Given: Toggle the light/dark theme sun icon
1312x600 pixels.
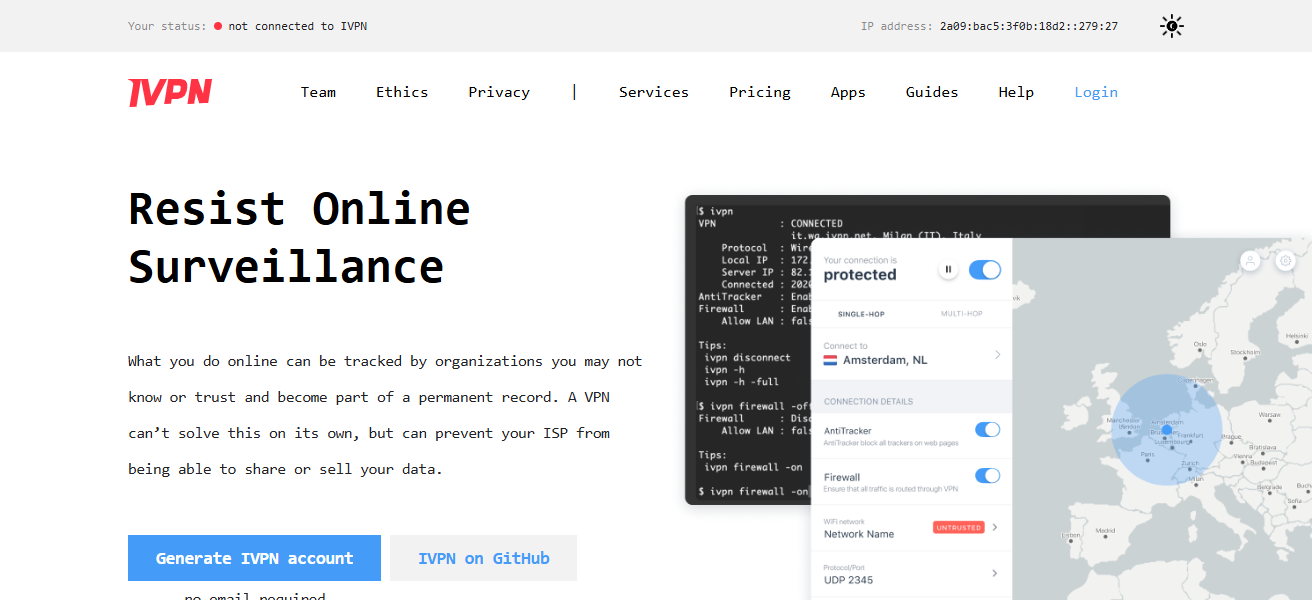Looking at the screenshot, I should tap(1172, 26).
